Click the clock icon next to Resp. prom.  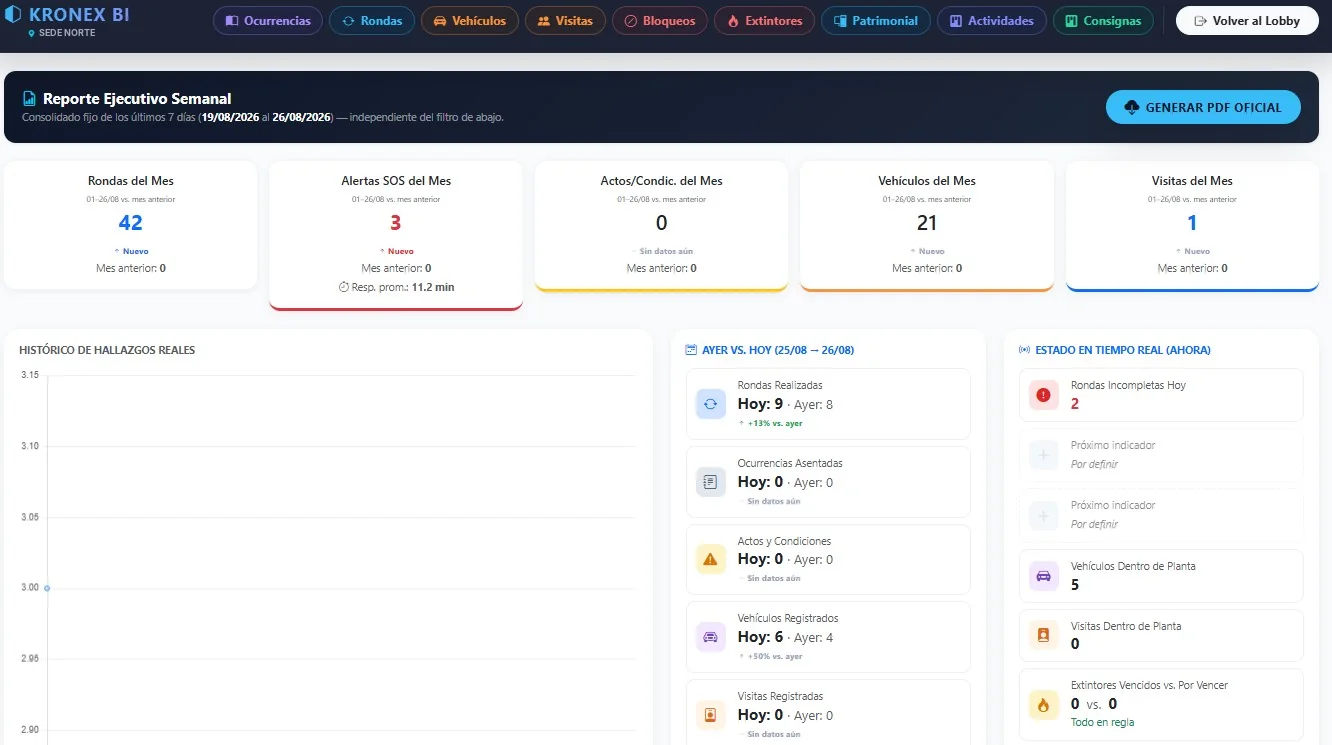tap(343, 287)
